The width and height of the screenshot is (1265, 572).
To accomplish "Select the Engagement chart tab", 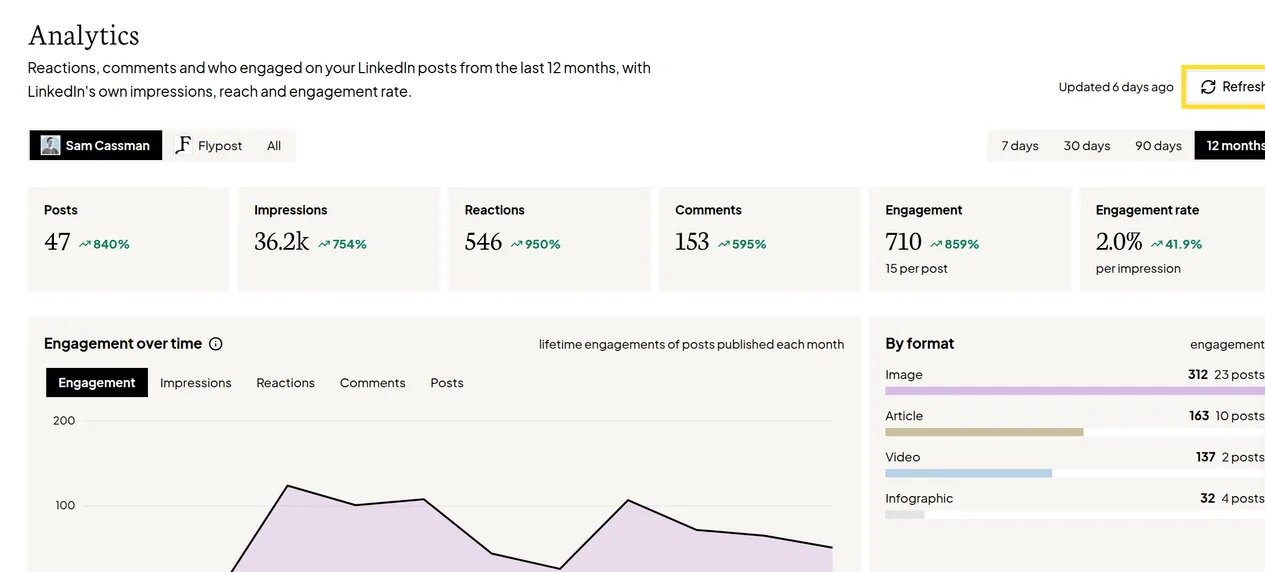I will pyautogui.click(x=97, y=383).
